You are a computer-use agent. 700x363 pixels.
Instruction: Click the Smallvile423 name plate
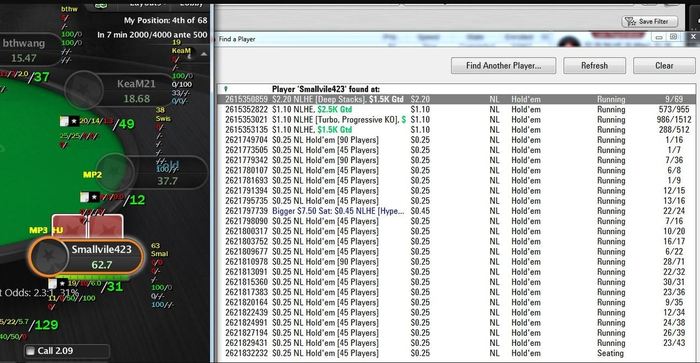click(103, 257)
